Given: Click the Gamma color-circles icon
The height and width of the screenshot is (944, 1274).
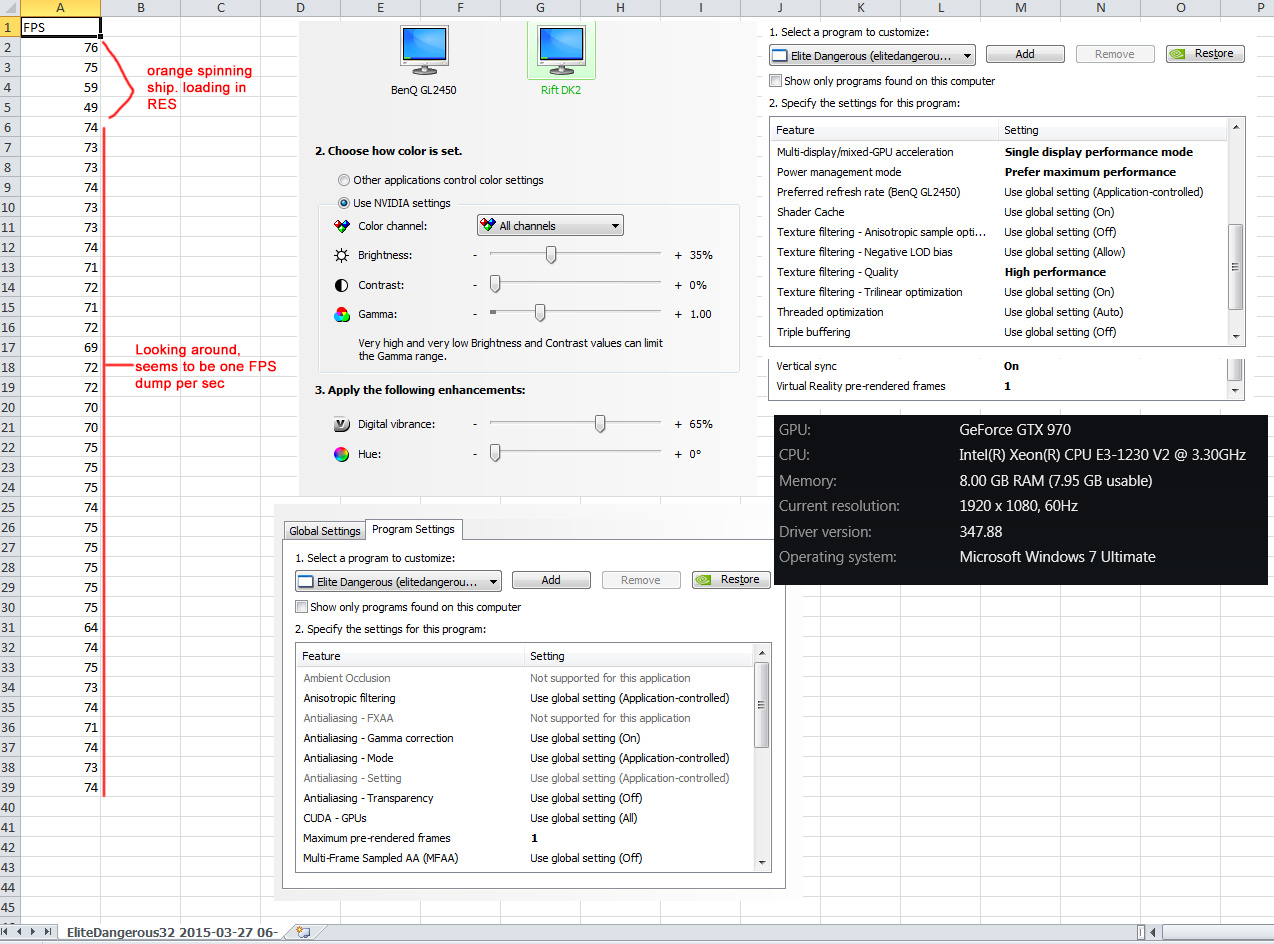Looking at the screenshot, I should click(x=342, y=314).
